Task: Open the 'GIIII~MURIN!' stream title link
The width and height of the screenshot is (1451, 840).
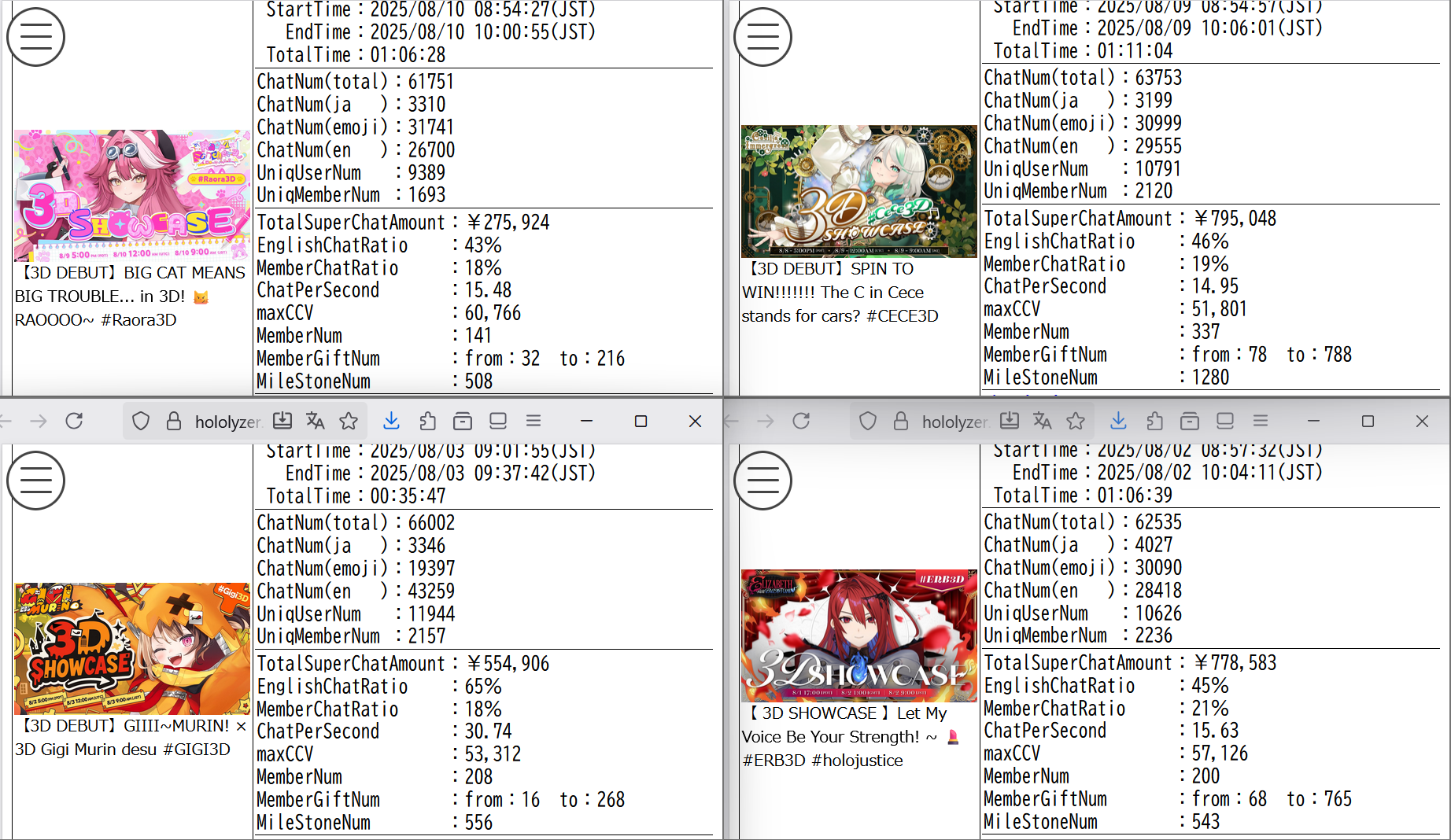Action: coord(131,738)
